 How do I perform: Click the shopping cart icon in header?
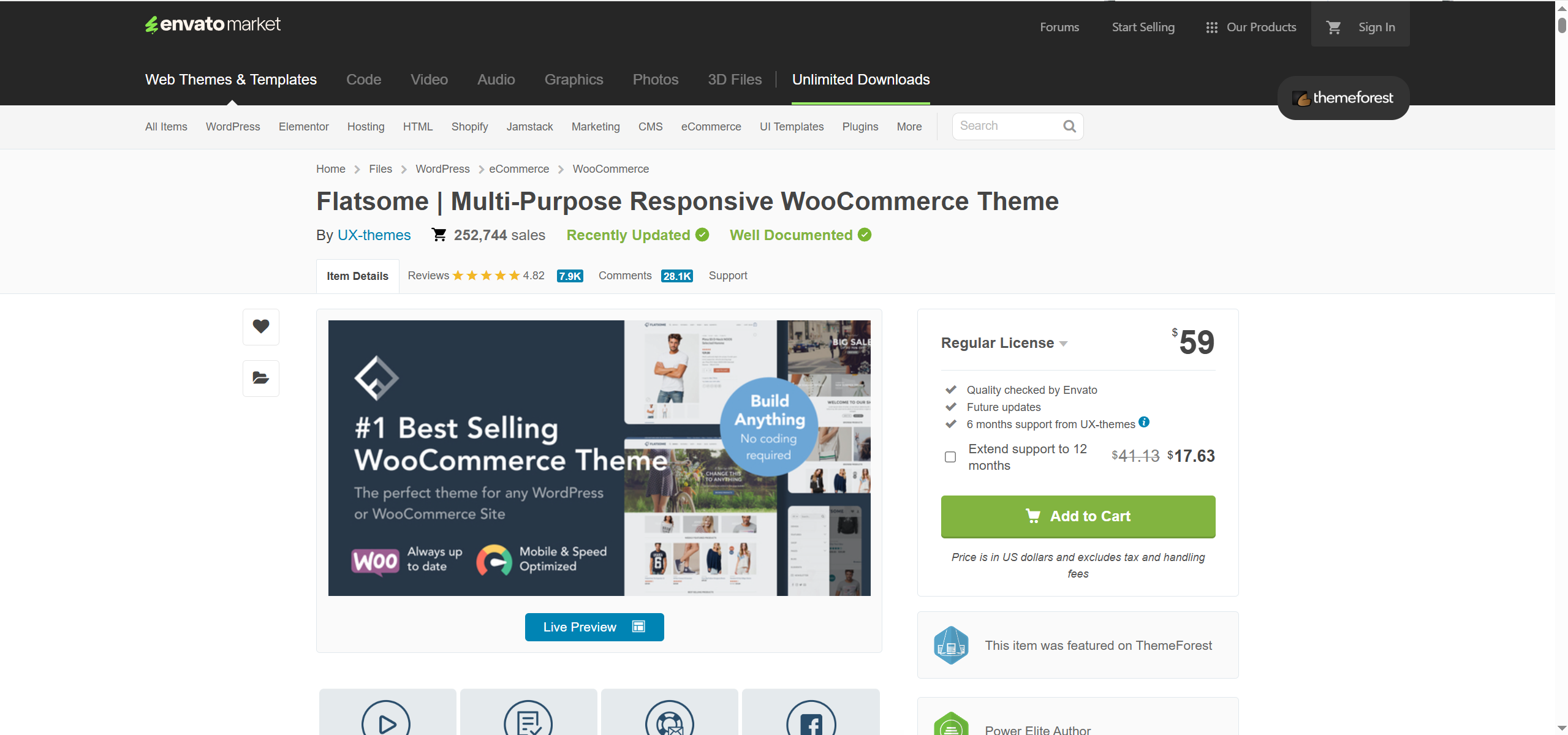tap(1333, 27)
